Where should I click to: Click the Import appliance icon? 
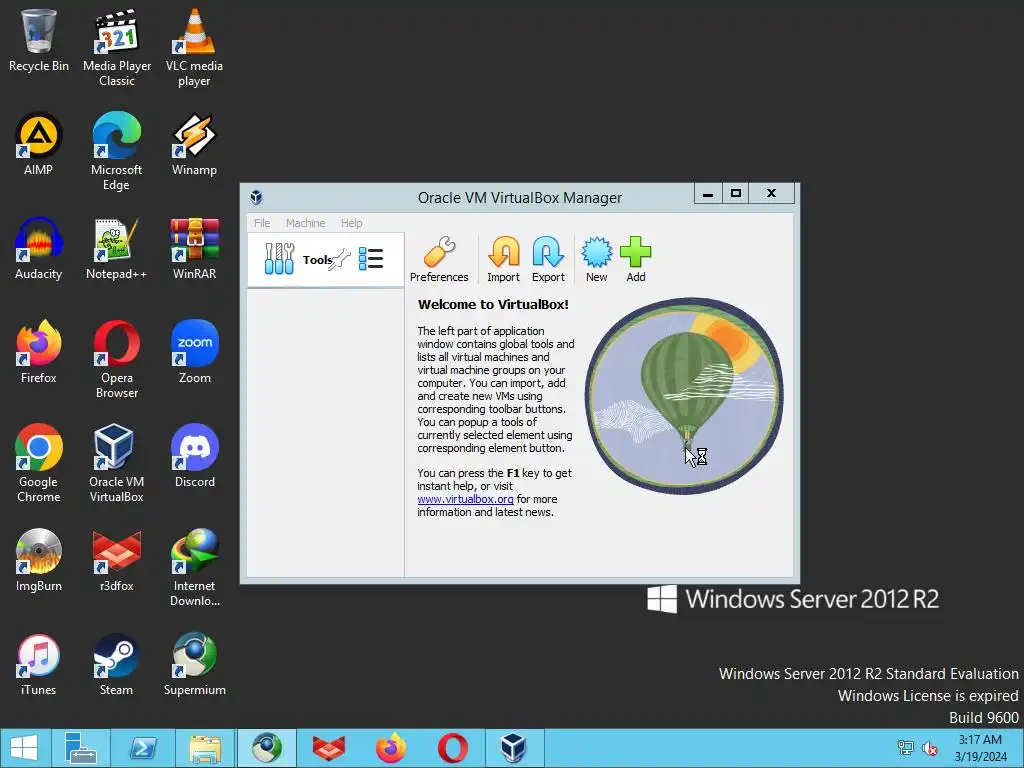point(504,259)
